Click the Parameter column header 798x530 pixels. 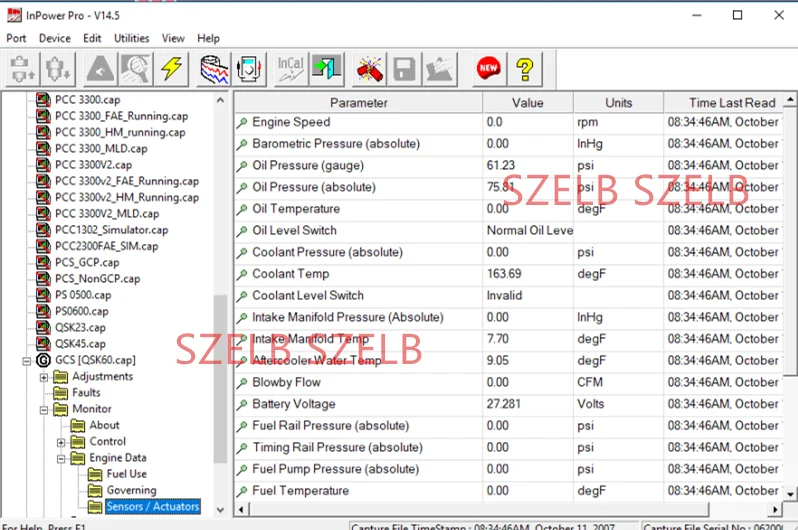[x=358, y=103]
